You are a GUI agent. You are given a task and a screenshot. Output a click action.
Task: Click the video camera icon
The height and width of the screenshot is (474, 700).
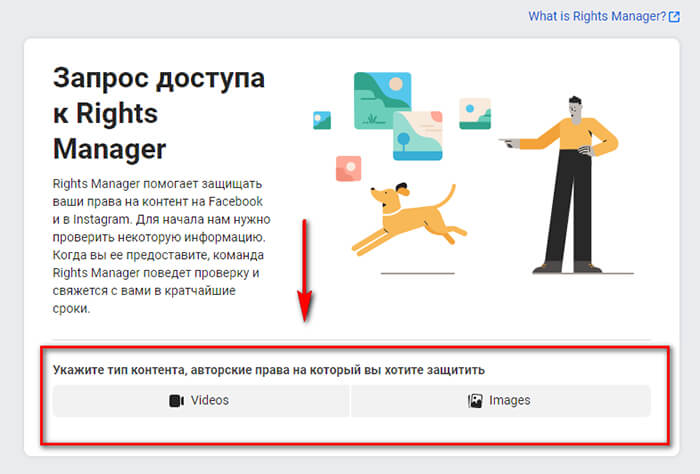[x=176, y=401]
